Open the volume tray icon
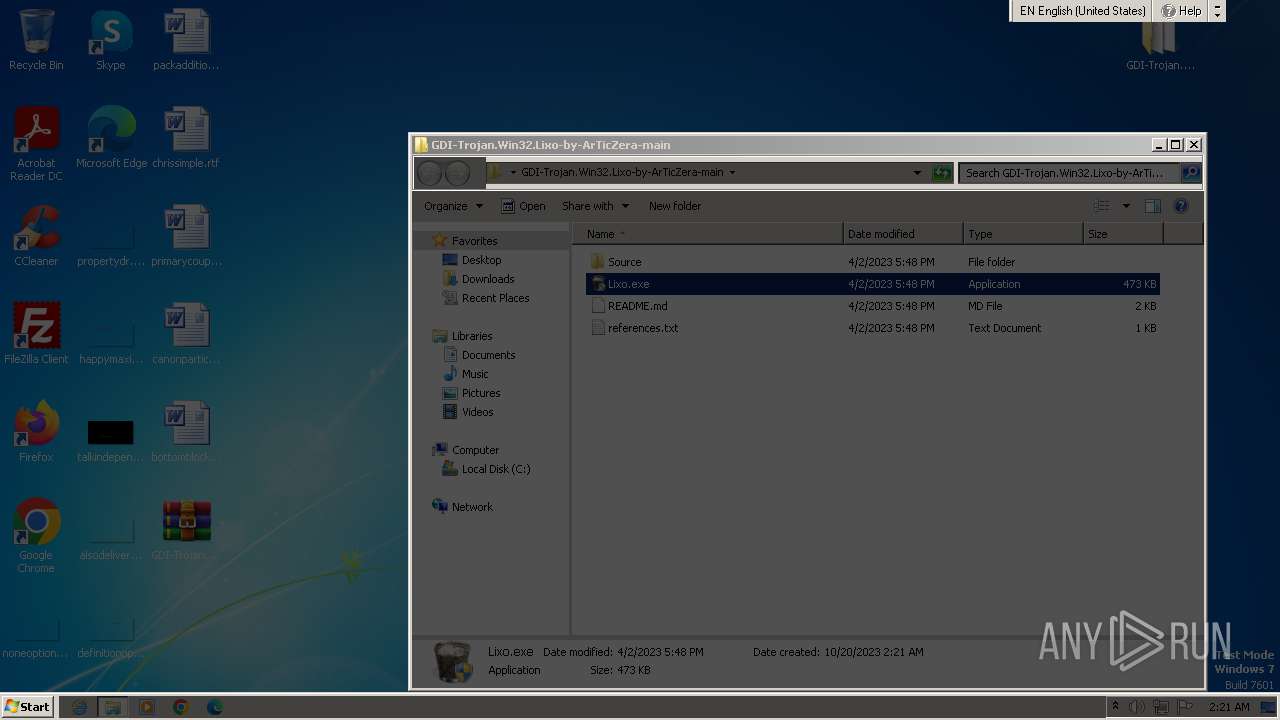 point(1137,707)
